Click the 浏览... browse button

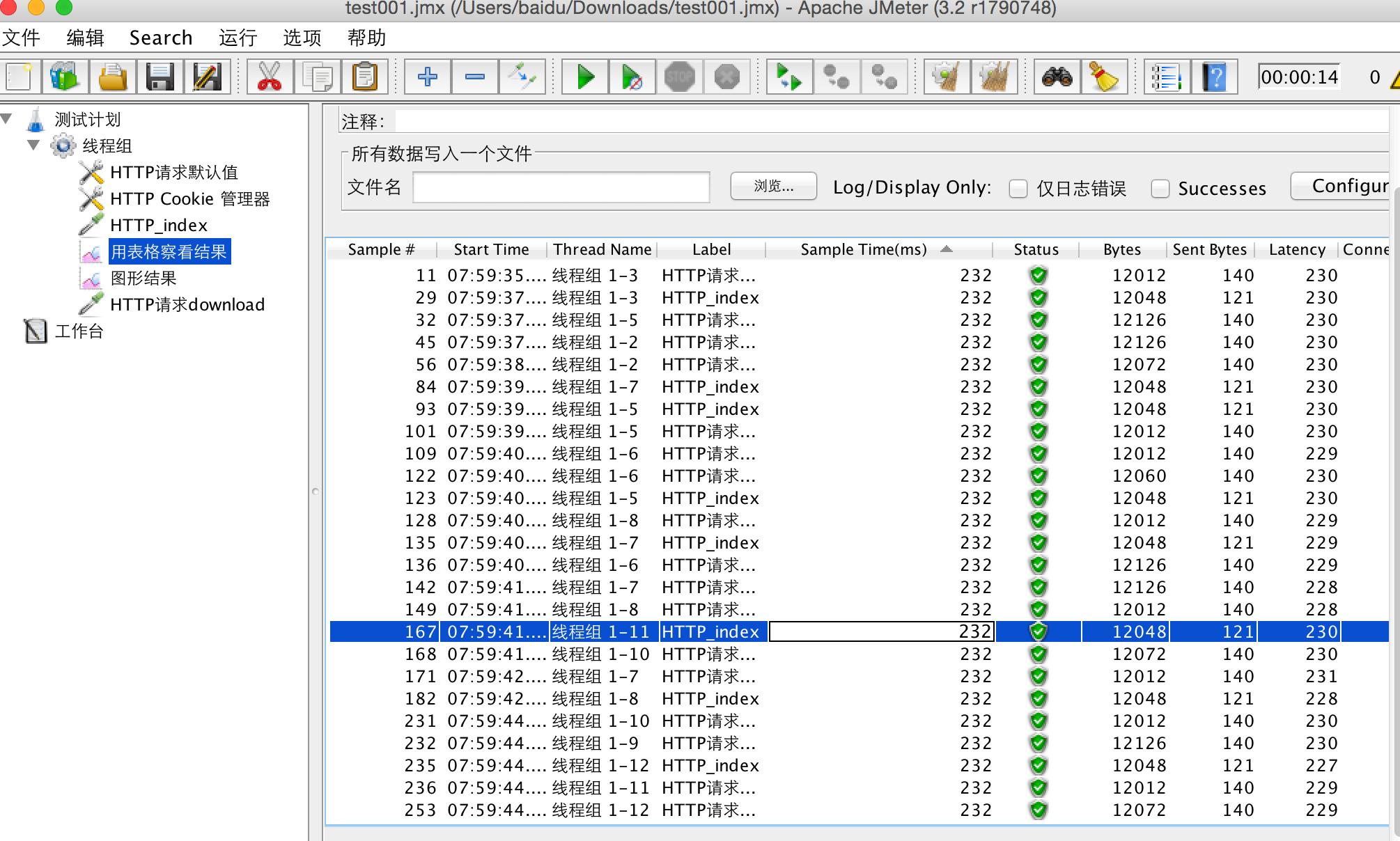click(774, 187)
